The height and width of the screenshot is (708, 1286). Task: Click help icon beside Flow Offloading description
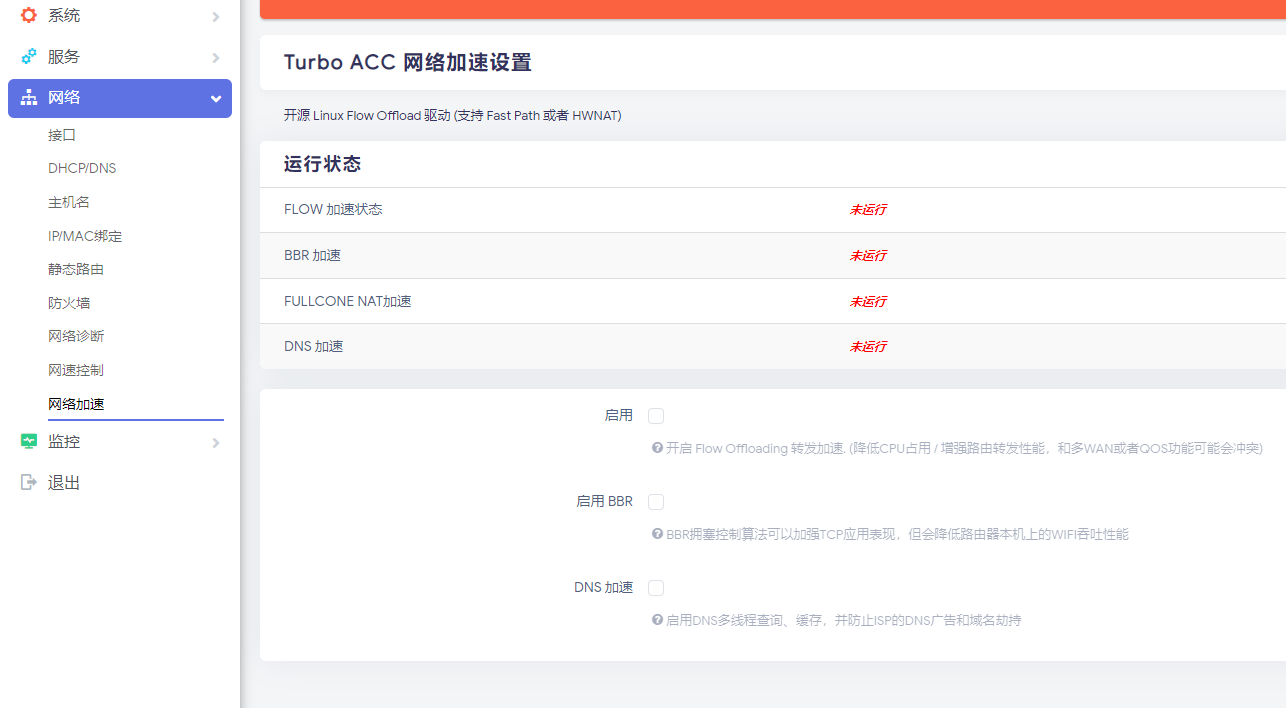(658, 449)
